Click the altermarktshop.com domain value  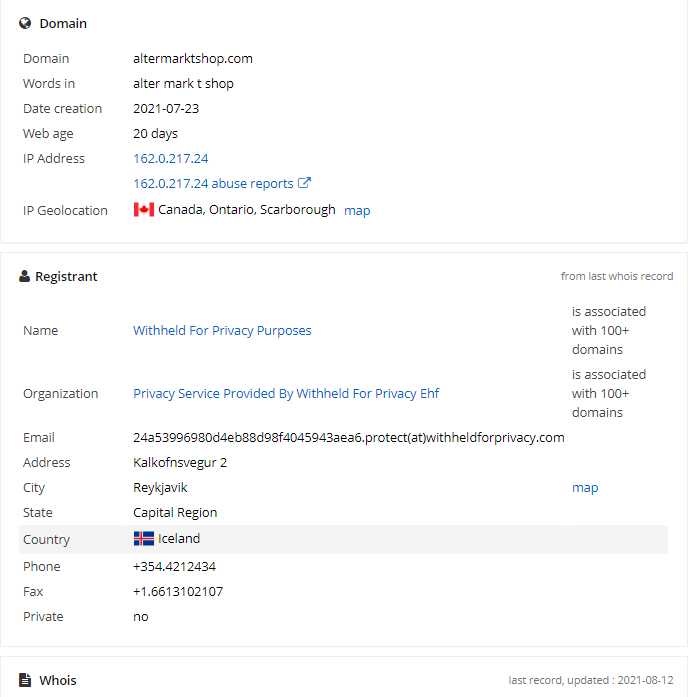(193, 58)
